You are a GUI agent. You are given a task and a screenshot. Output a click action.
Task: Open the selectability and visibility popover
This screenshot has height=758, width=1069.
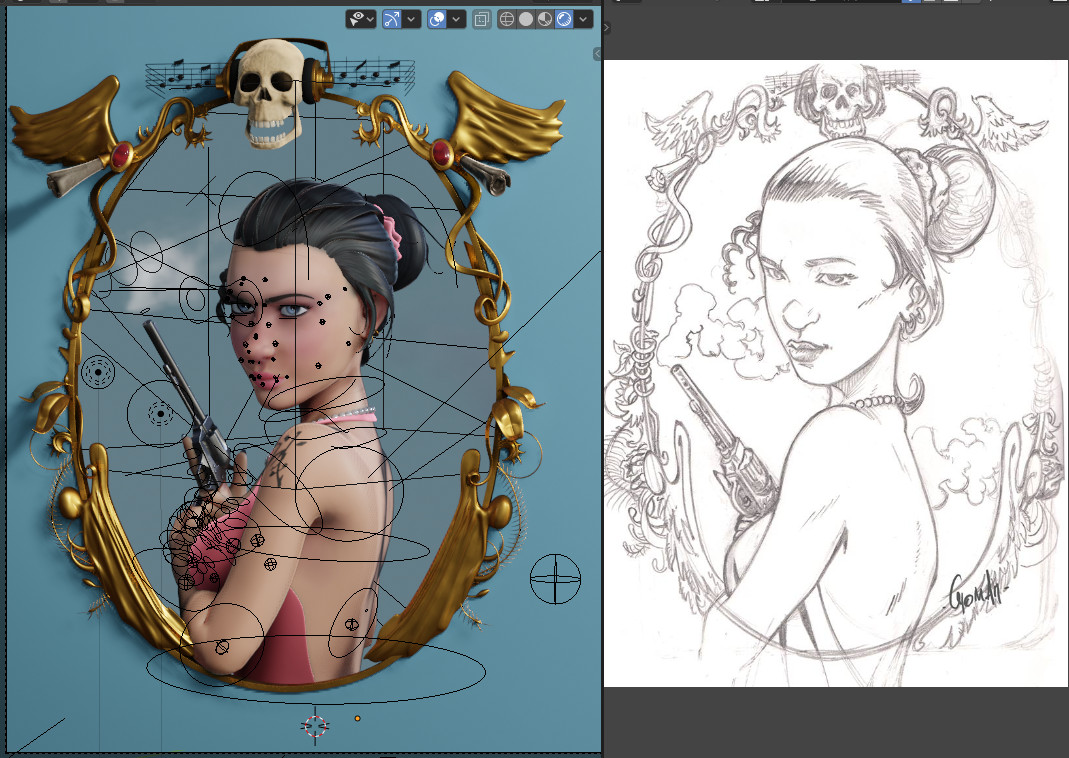[361, 19]
